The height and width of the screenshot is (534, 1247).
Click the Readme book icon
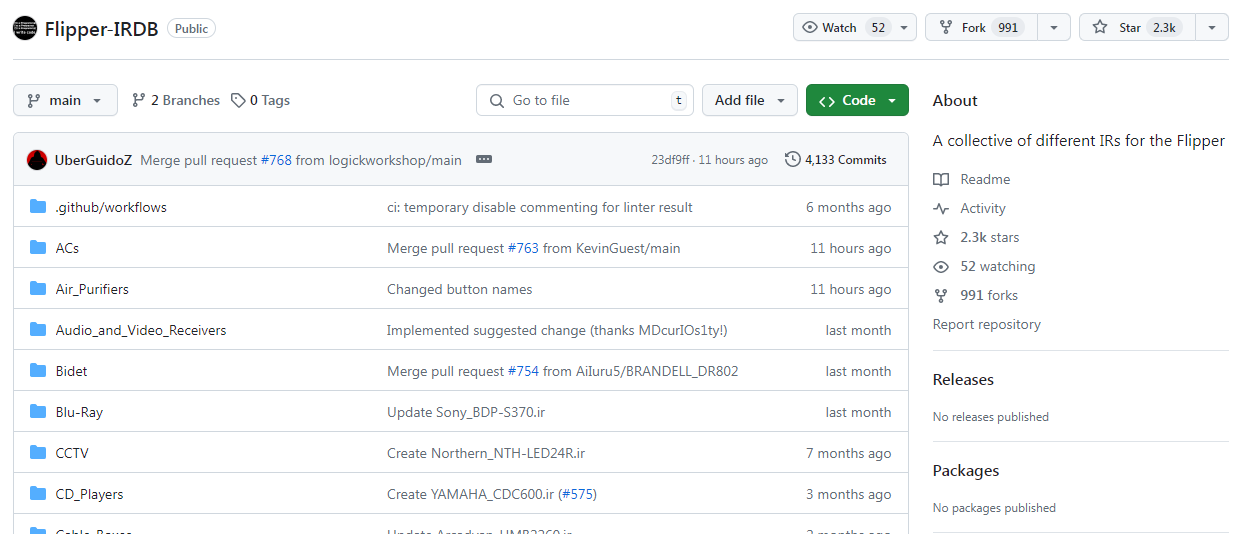point(941,180)
